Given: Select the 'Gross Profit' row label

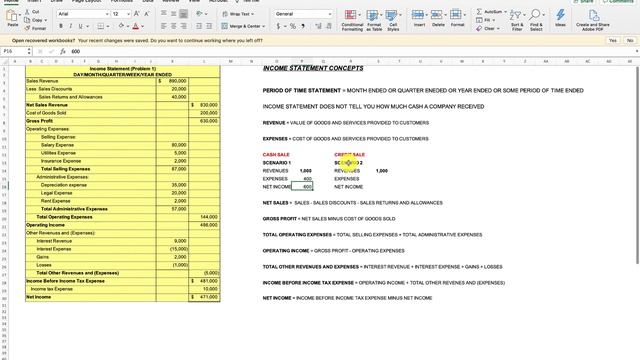Looking at the screenshot, I should [x=40, y=121].
